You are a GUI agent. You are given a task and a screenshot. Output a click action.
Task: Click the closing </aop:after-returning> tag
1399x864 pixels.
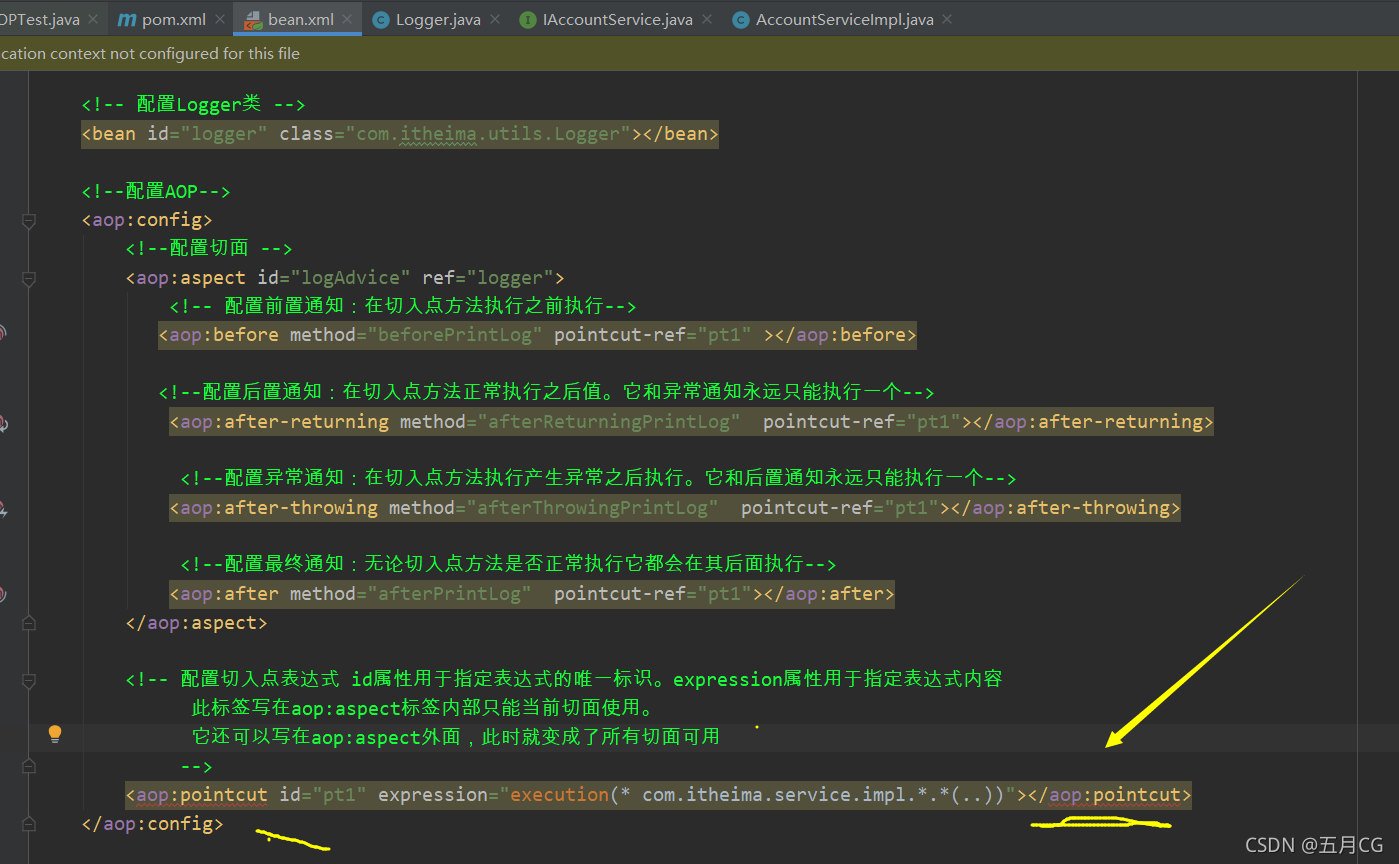click(1093, 422)
